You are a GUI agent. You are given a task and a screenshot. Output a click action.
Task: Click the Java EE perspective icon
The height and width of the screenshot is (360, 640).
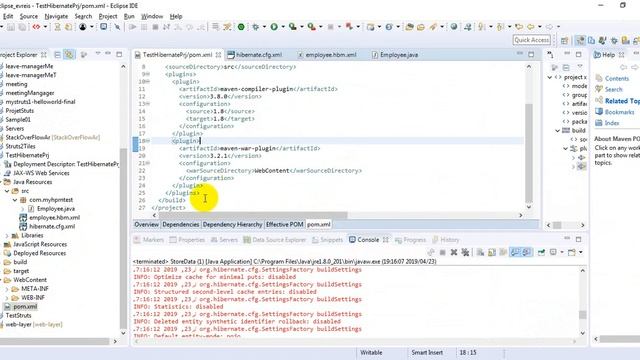[x=580, y=40]
